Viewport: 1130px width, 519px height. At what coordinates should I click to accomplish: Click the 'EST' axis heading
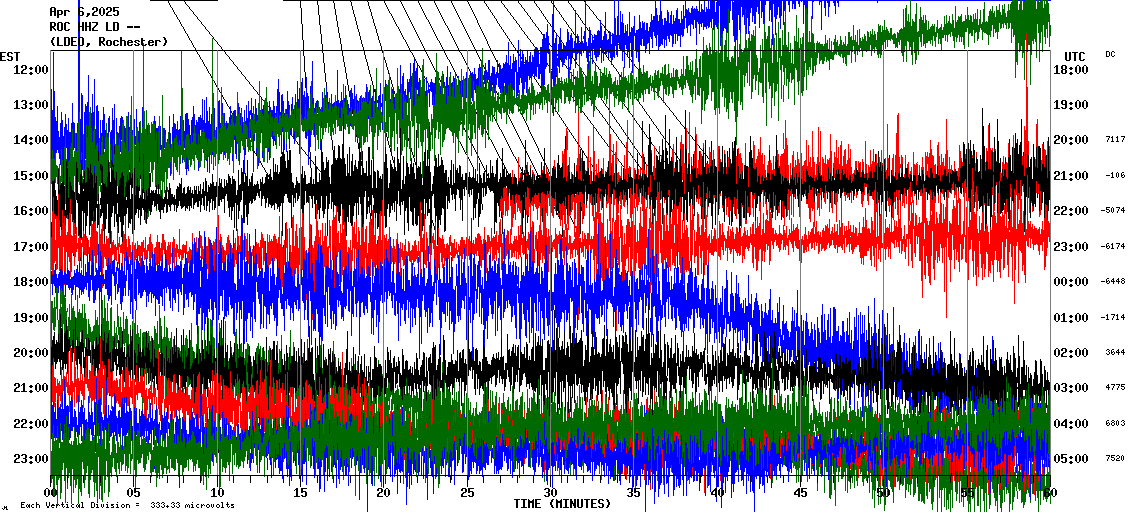[10, 57]
